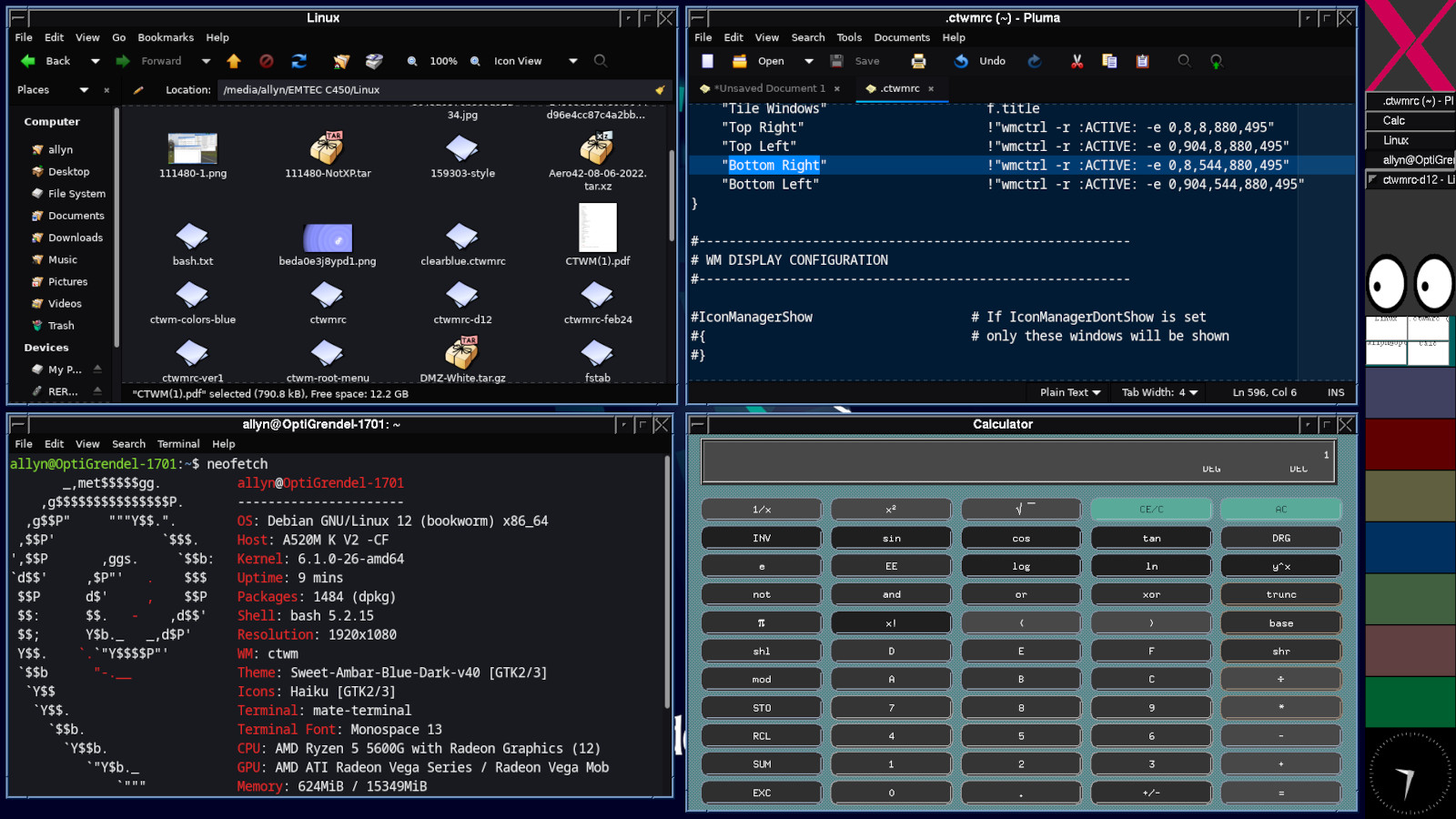Open the CTWM(1).pdf file thumbnail
The image size is (1456, 819).
click(597, 228)
